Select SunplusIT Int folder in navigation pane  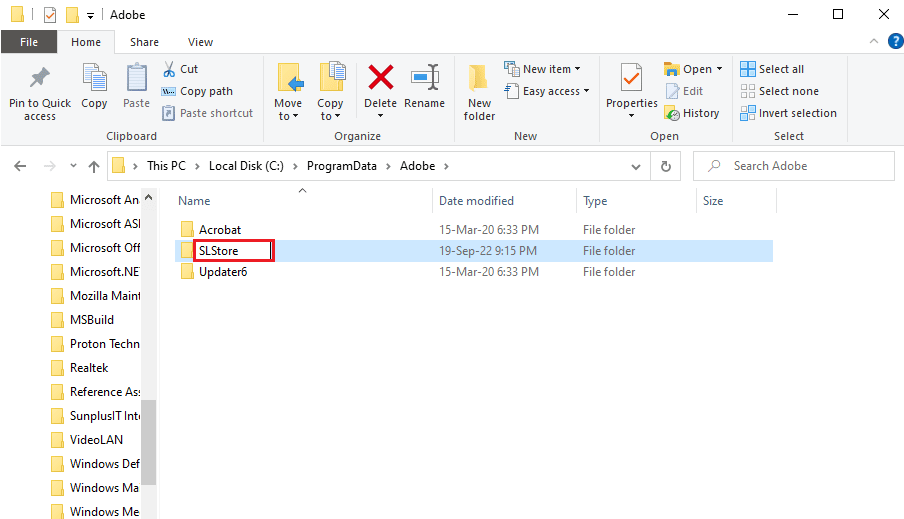tap(96, 415)
